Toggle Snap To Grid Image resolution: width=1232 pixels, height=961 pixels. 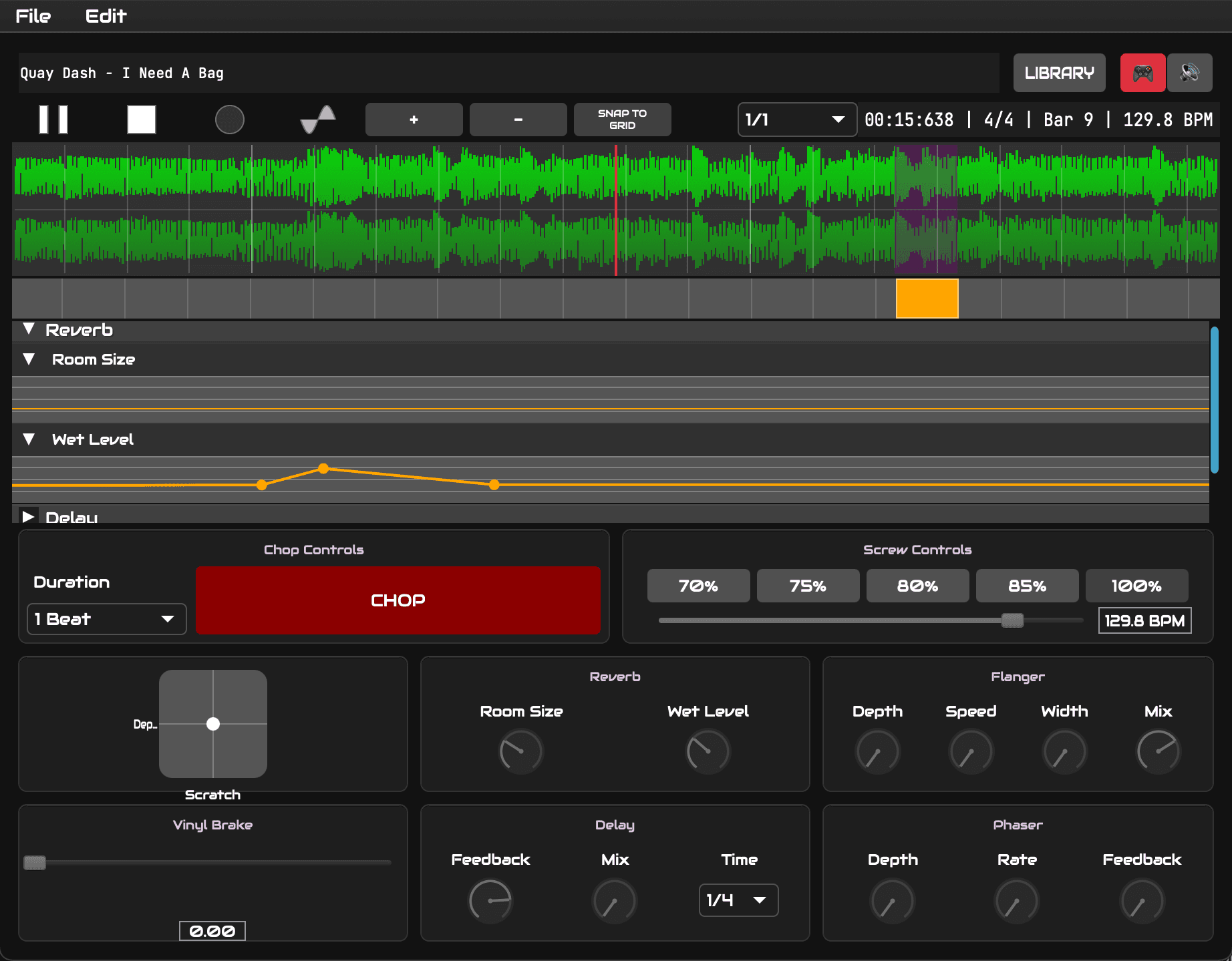[623, 120]
